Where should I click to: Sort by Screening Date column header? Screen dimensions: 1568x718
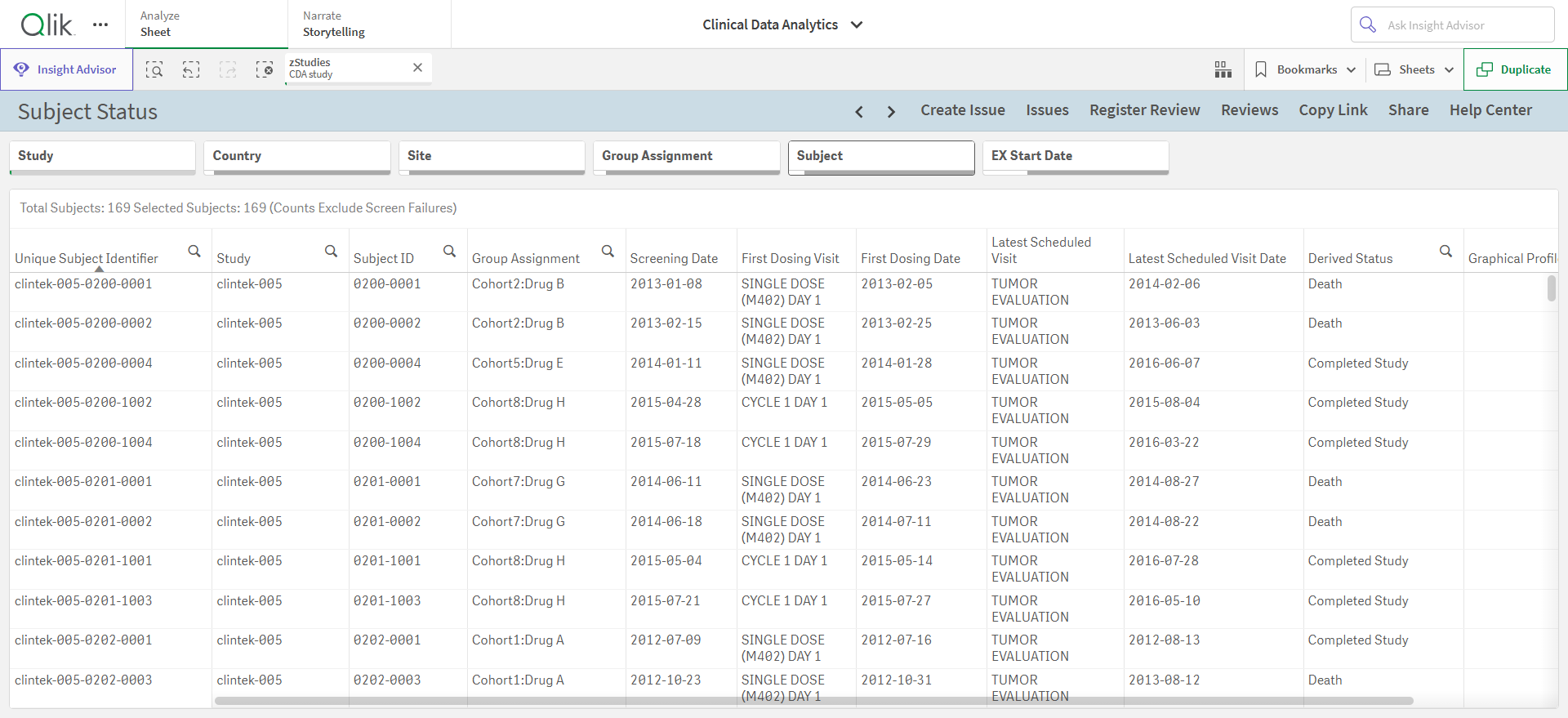[x=674, y=258]
